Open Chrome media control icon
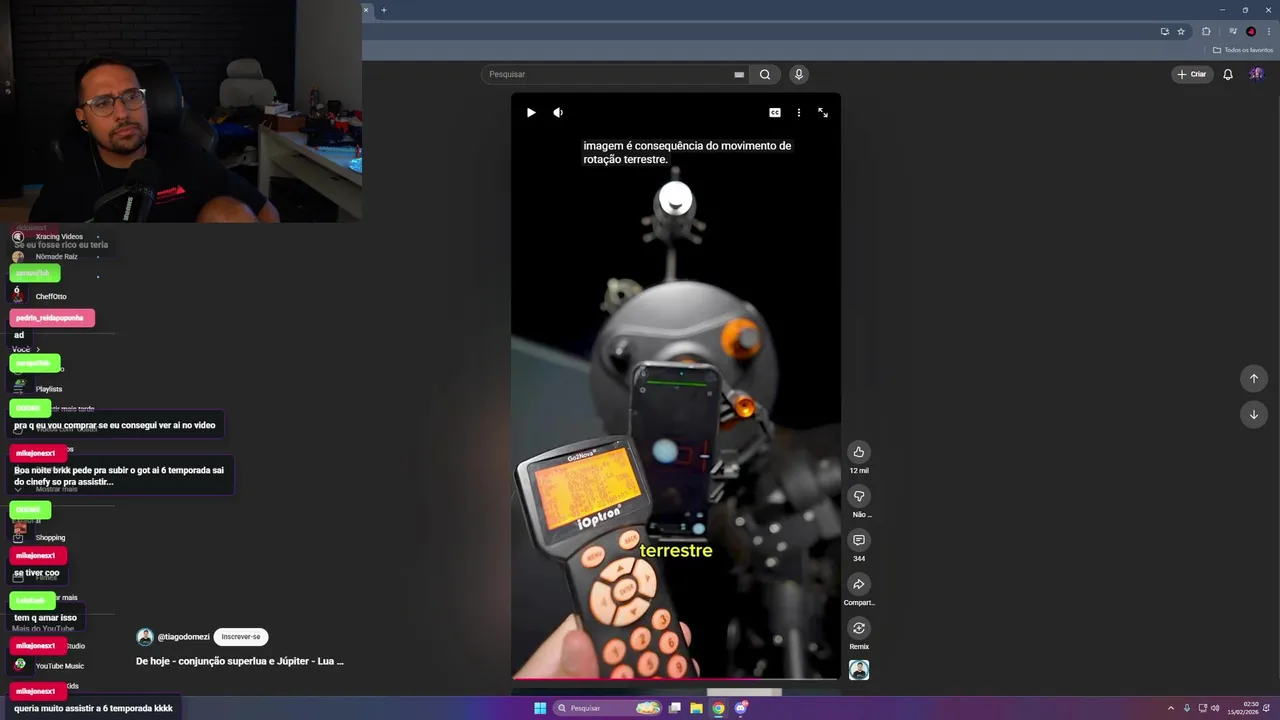The width and height of the screenshot is (1280, 720). click(1233, 31)
